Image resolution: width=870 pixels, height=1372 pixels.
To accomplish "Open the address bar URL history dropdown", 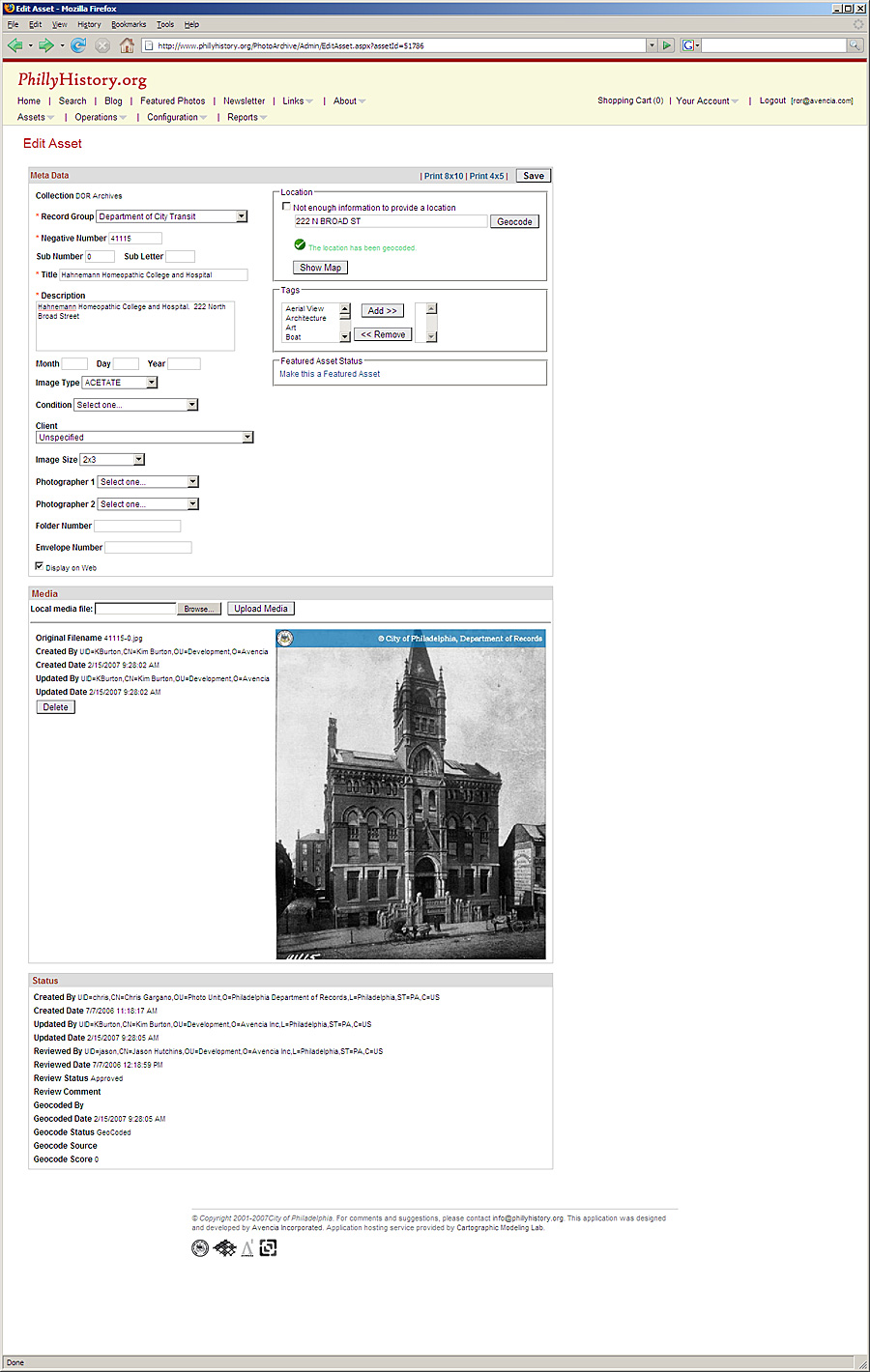I will [x=652, y=45].
